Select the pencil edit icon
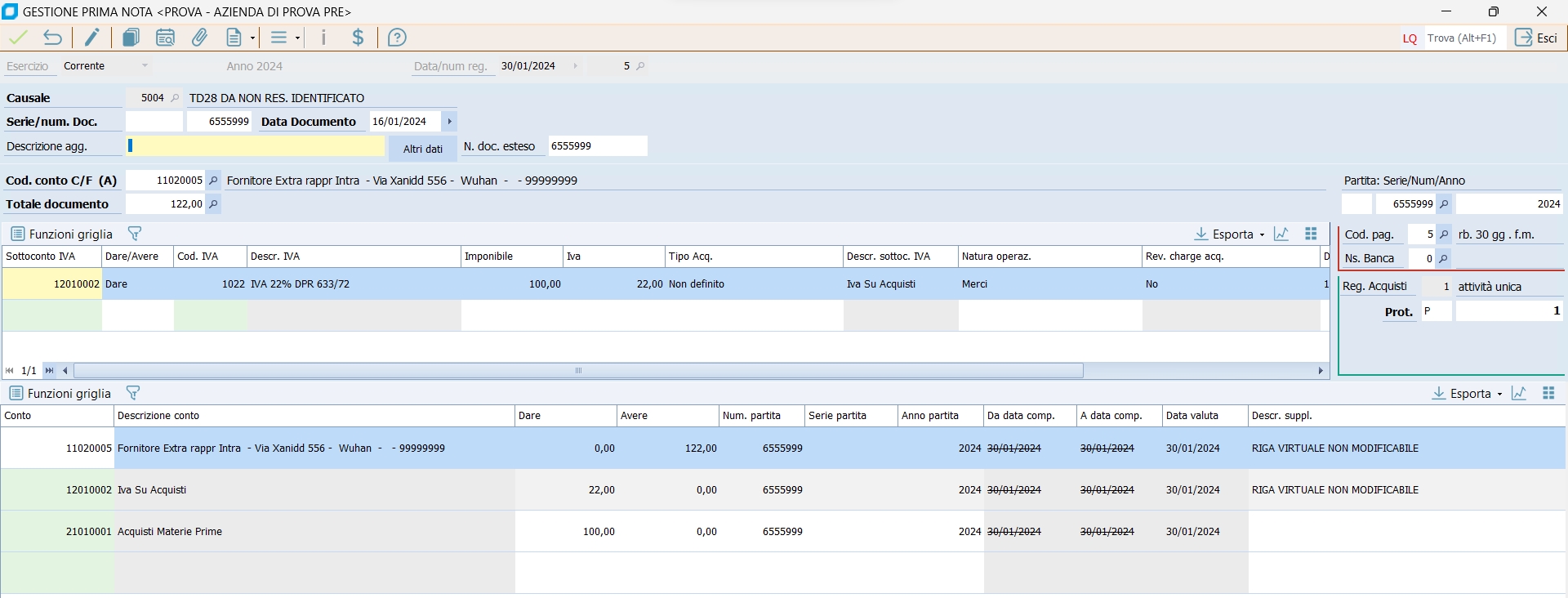1568x598 pixels. (x=92, y=38)
